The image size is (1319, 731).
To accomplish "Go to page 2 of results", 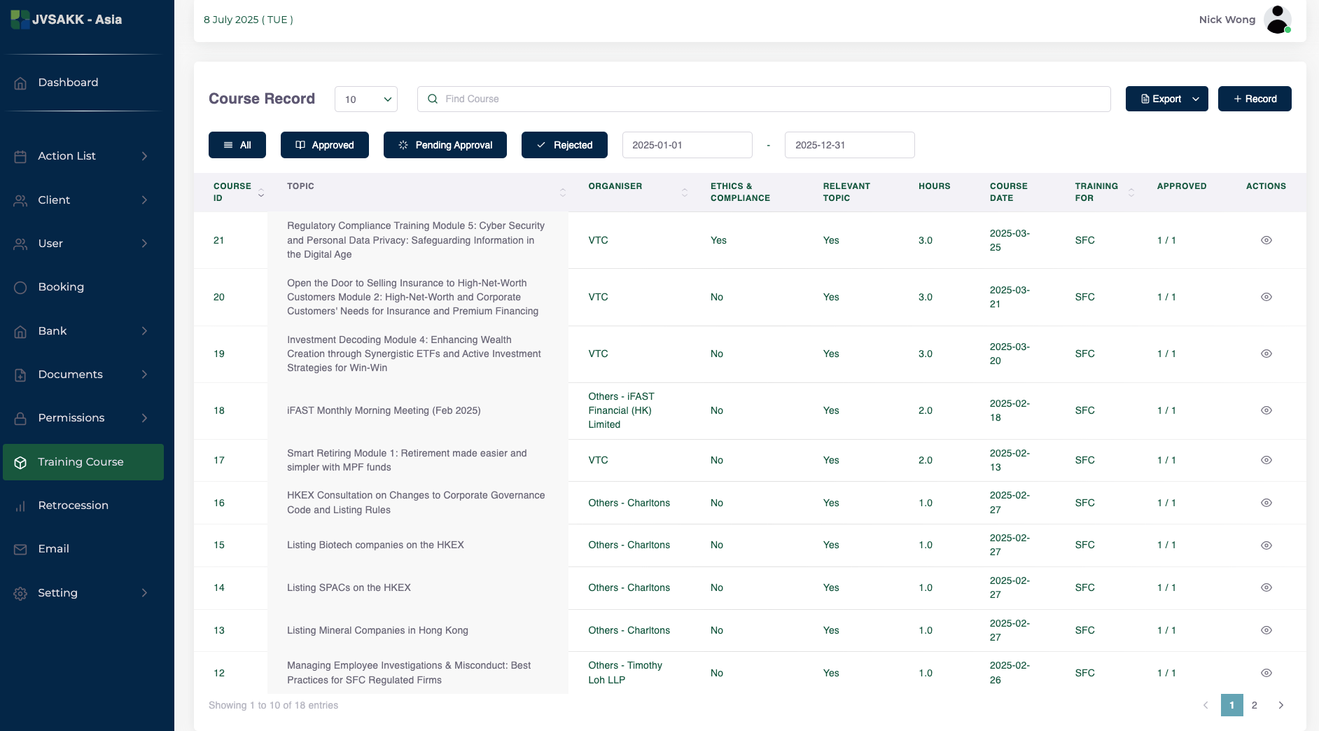I will pos(1254,705).
